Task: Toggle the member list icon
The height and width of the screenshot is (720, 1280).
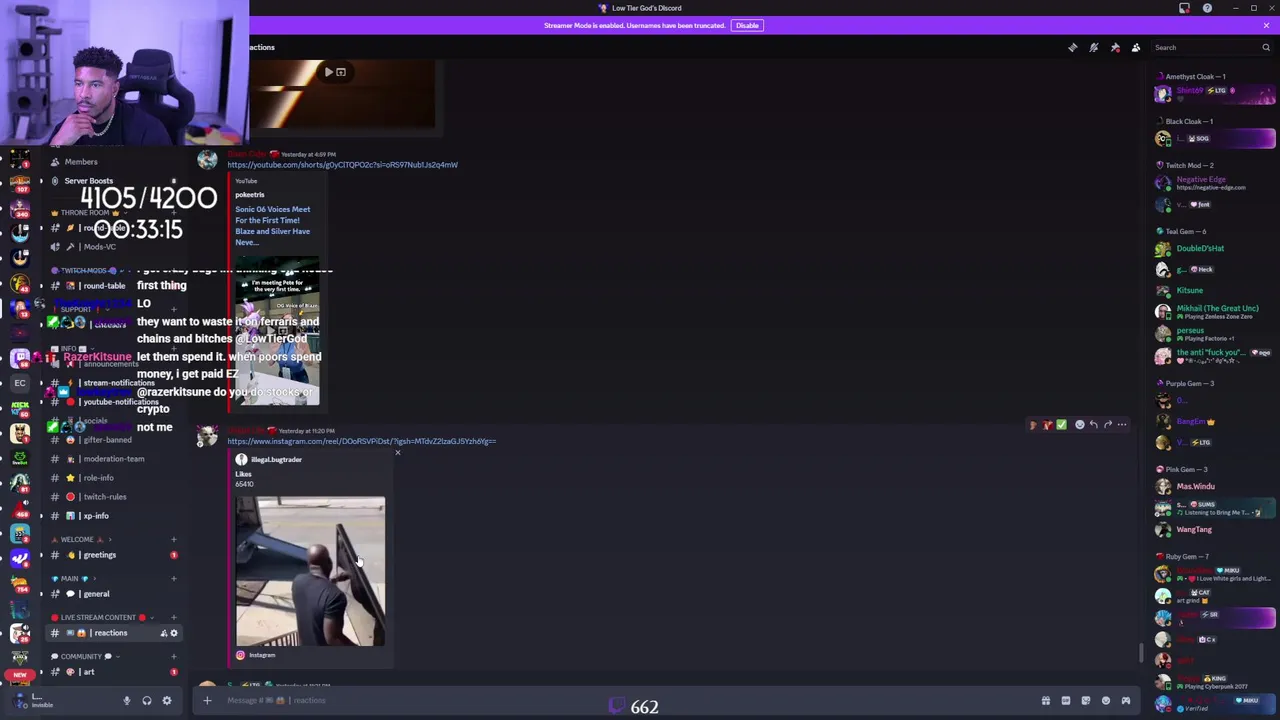Action: pos(1136,47)
